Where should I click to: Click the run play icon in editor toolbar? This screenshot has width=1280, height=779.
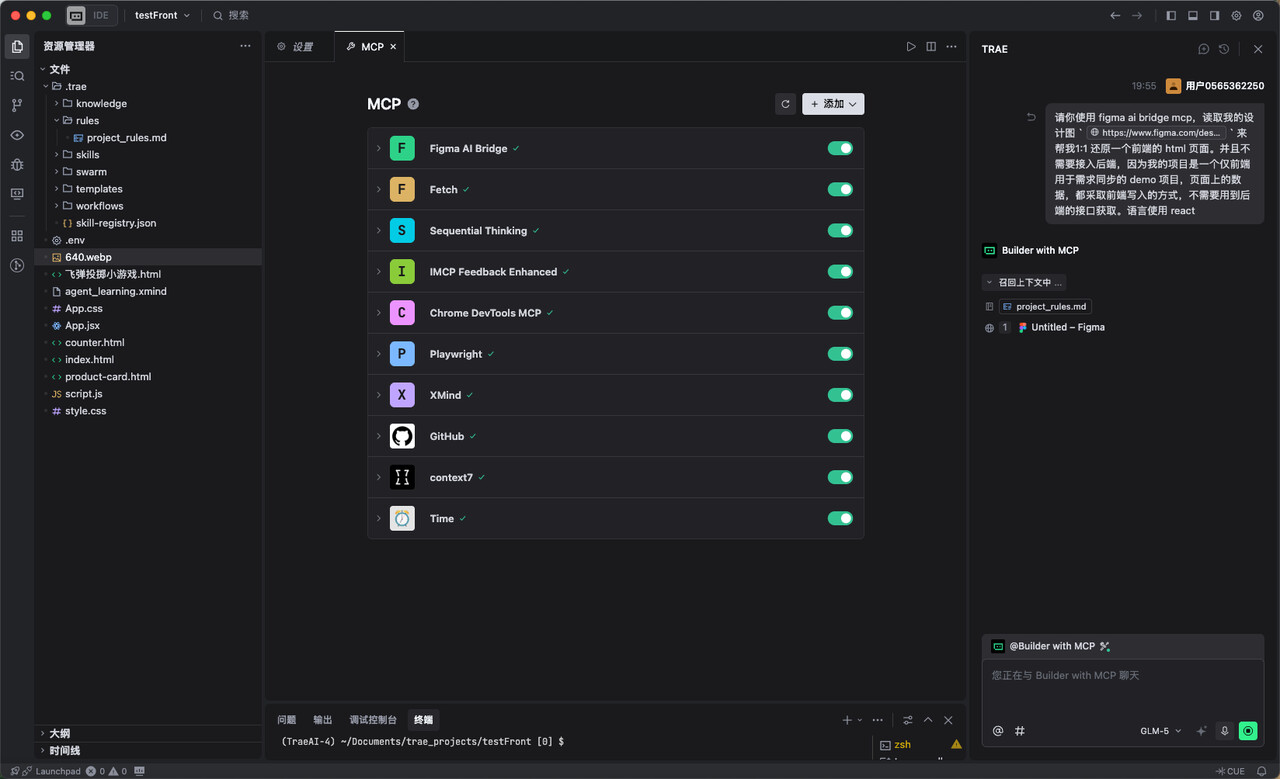coord(911,47)
